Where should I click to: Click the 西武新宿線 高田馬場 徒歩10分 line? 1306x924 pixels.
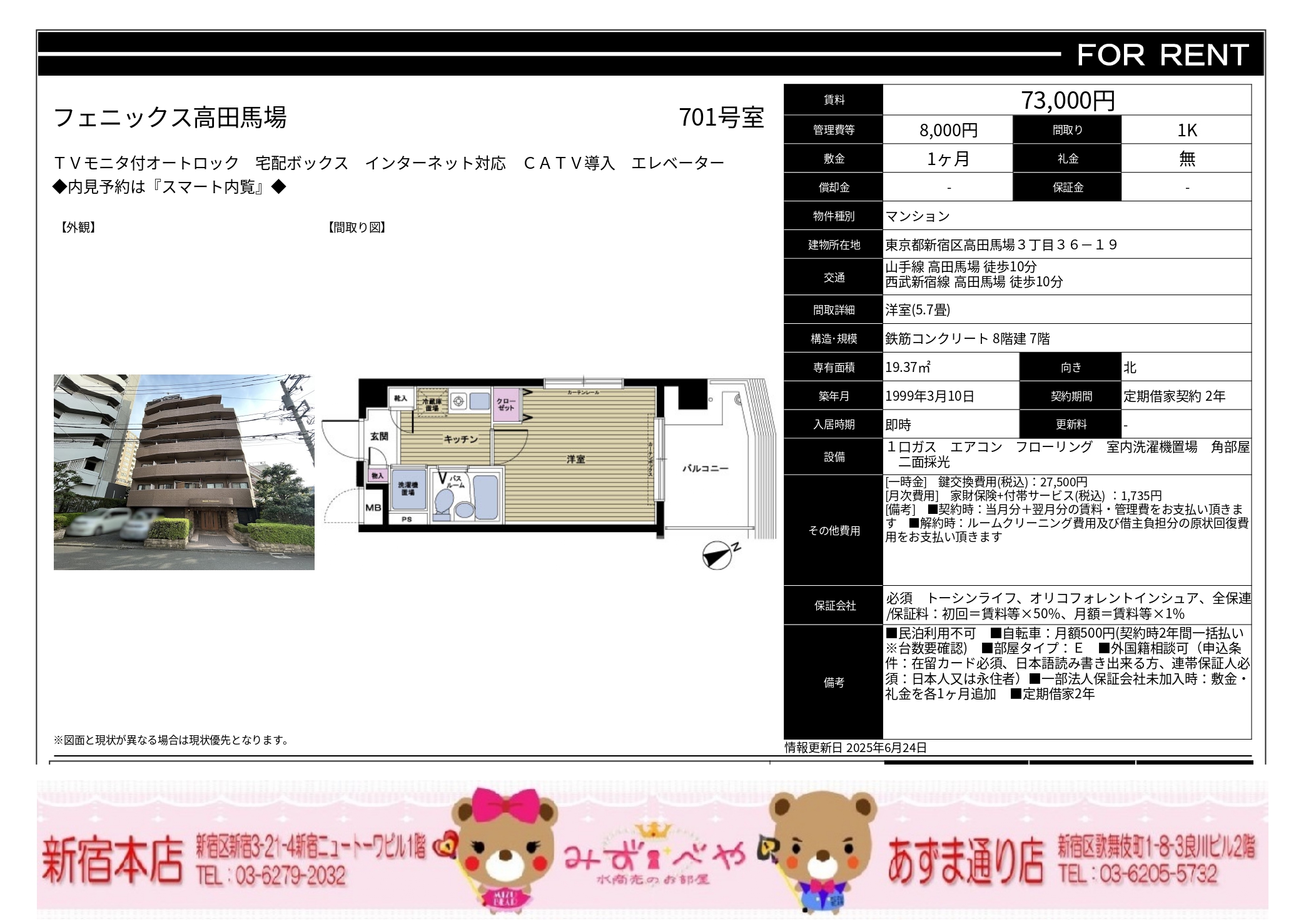(x=974, y=282)
